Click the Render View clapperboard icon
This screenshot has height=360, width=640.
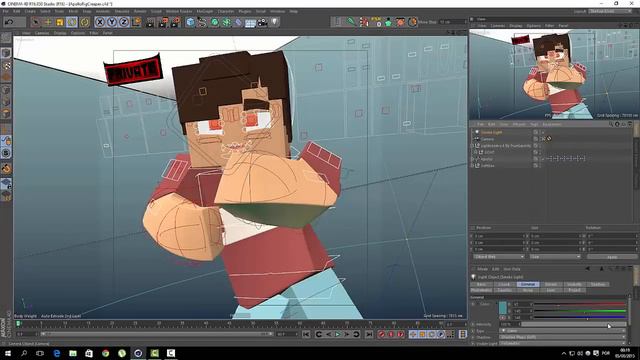150,22
